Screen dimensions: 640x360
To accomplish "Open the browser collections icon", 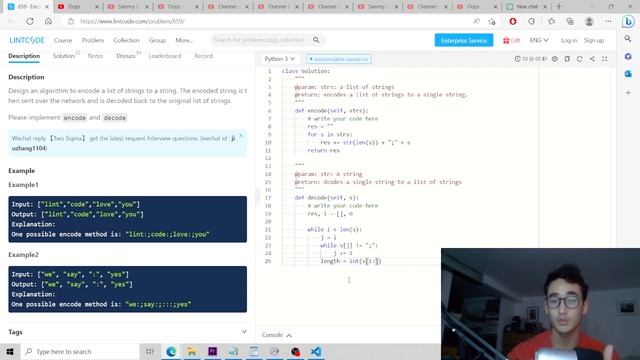I will pos(570,21).
